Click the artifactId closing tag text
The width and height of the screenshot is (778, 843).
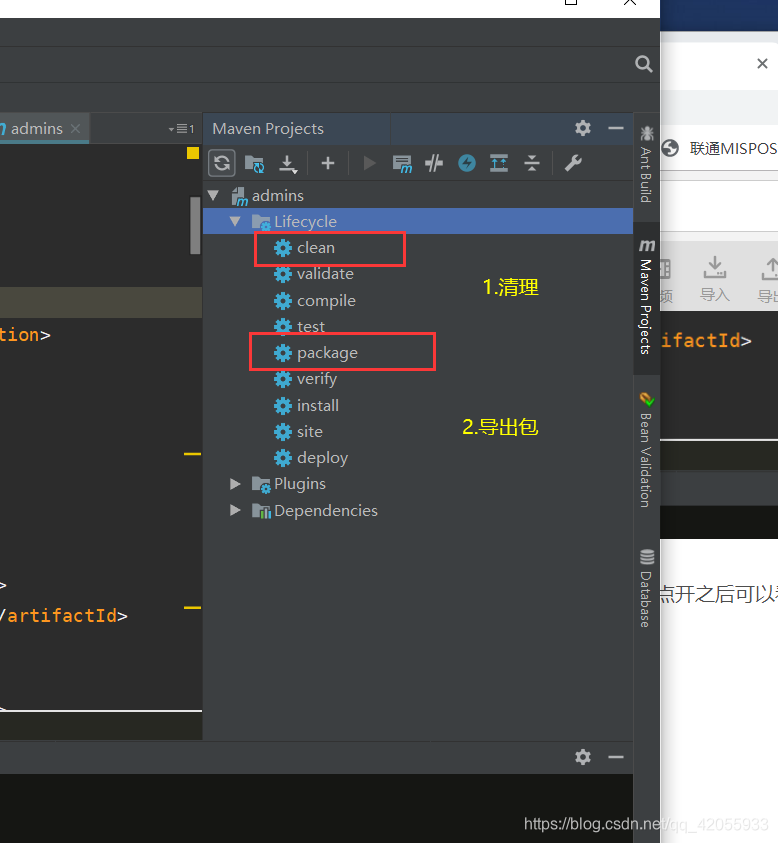(63, 616)
